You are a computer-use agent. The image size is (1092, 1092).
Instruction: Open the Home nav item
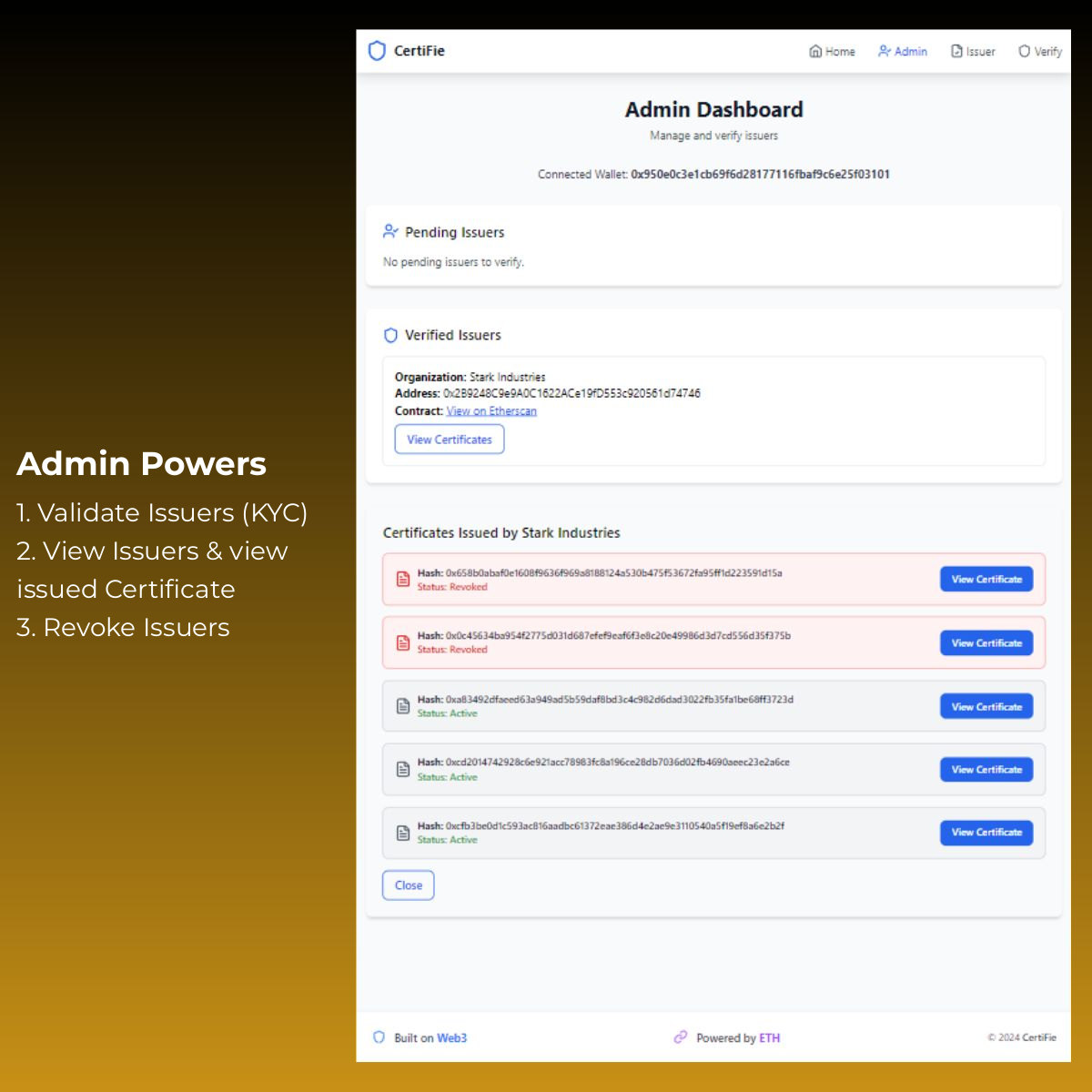pyautogui.click(x=832, y=51)
